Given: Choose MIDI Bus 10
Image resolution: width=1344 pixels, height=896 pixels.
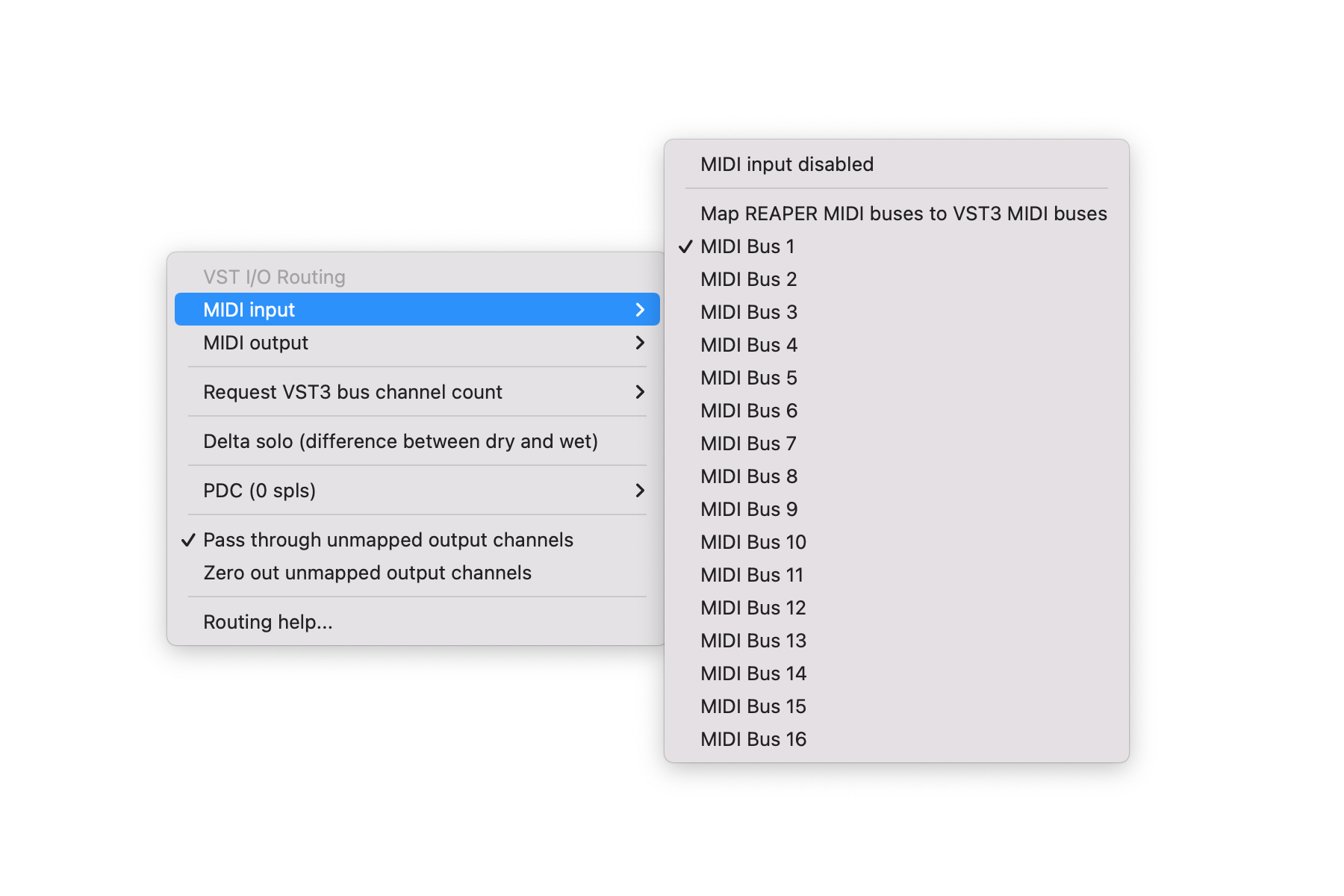Looking at the screenshot, I should [x=753, y=542].
